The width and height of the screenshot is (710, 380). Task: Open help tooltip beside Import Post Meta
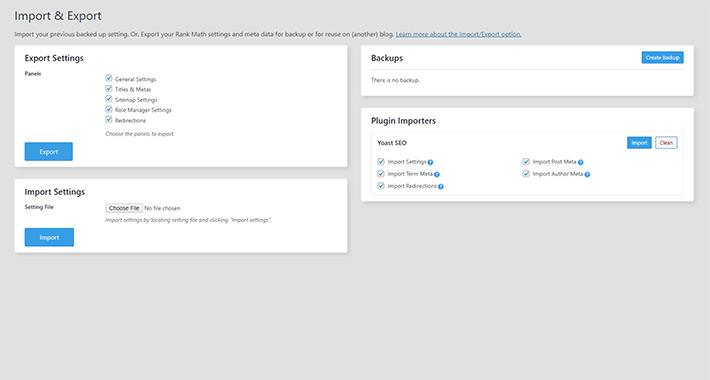tap(580, 162)
